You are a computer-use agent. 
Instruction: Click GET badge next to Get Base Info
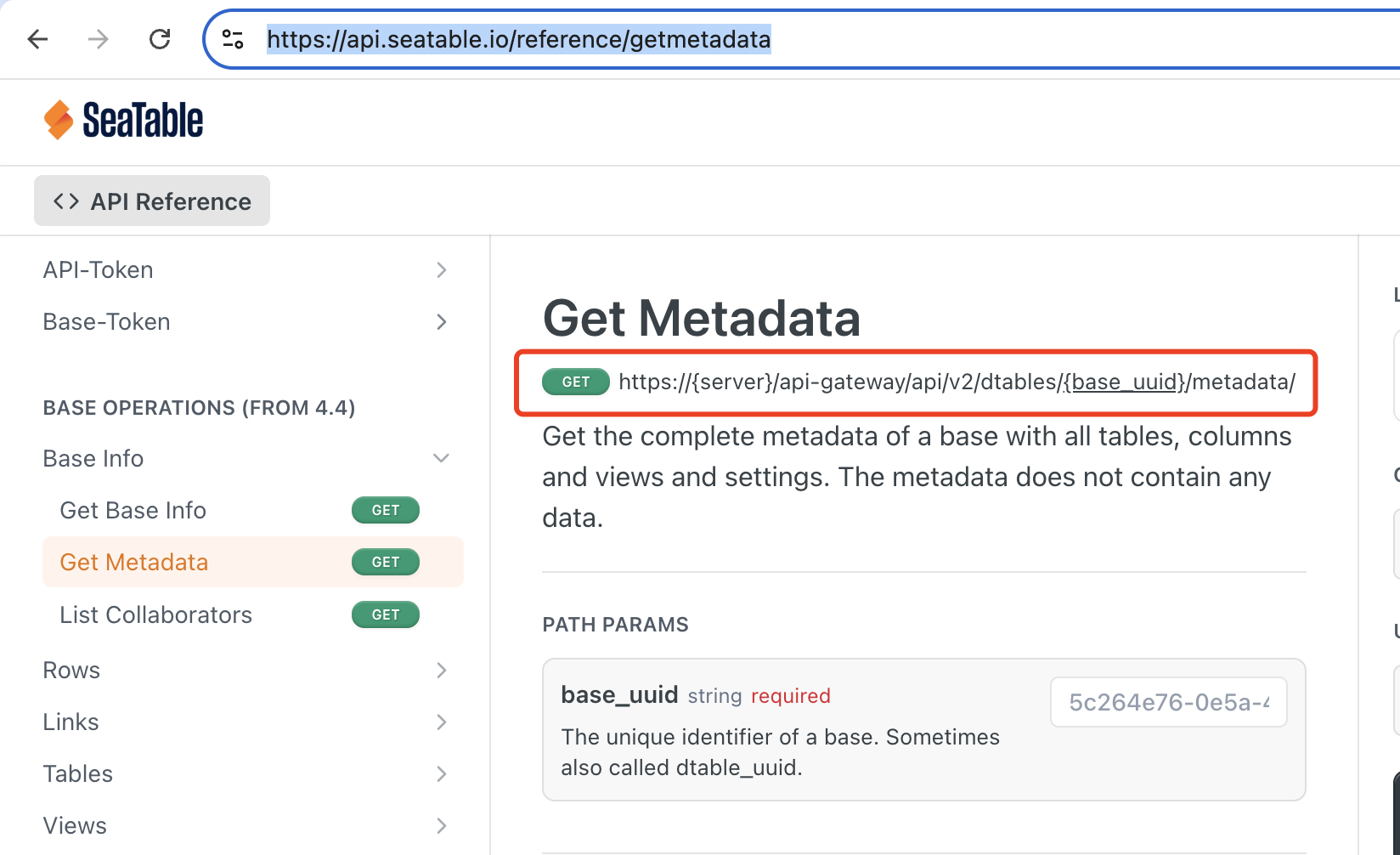[x=386, y=510]
